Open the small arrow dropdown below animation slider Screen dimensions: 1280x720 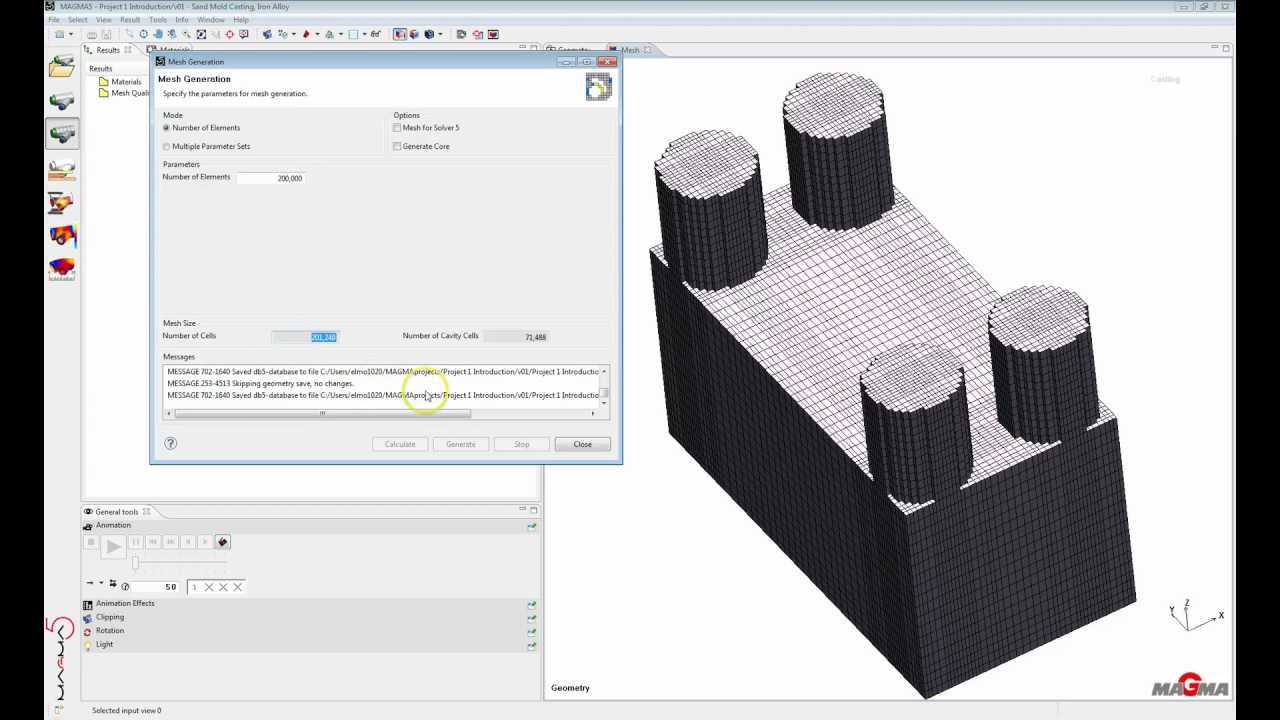(x=101, y=583)
